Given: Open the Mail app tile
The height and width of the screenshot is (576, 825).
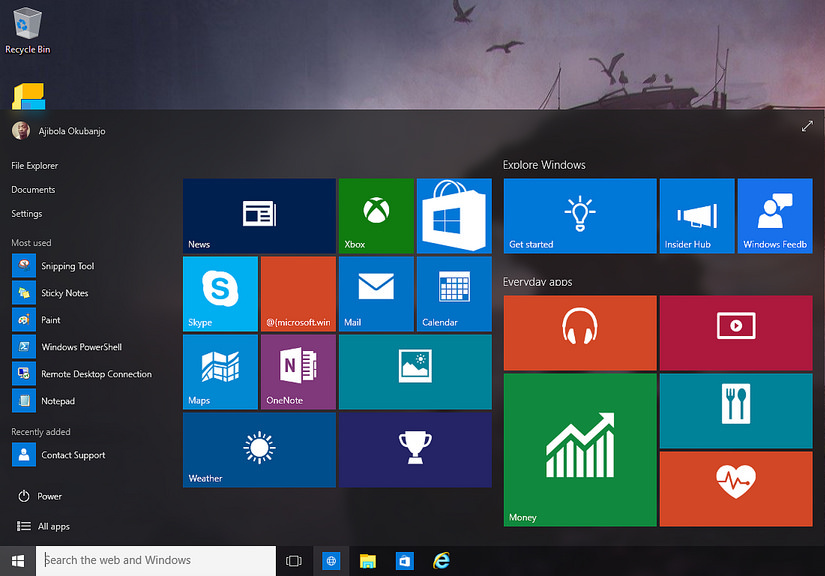Looking at the screenshot, I should (x=375, y=293).
